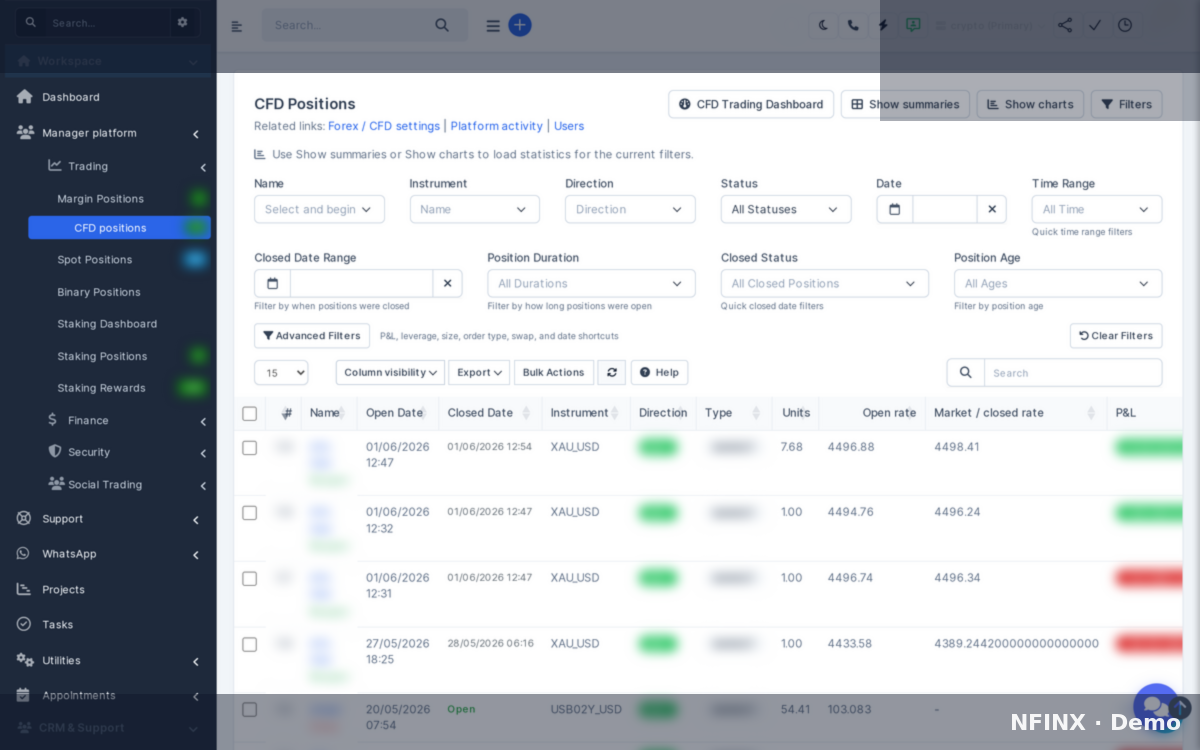
Task: Toggle the select-all checkbox in the table header
Action: [249, 413]
